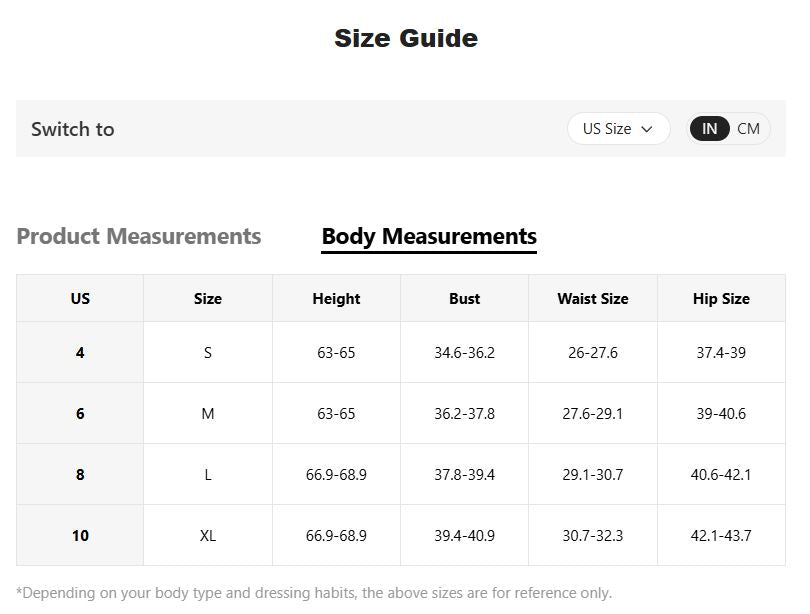
Task: Click the 34.6-36.2 bust value
Action: (x=464, y=353)
